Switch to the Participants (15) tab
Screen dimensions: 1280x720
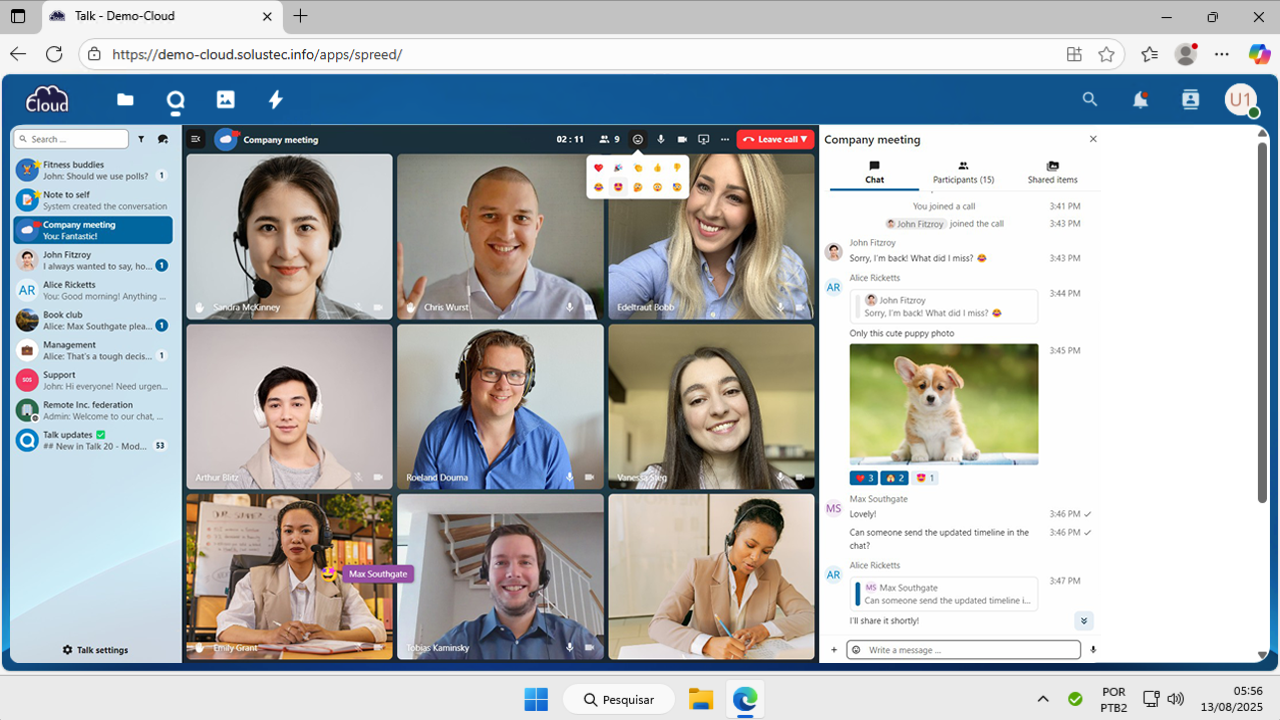pyautogui.click(x=963, y=173)
